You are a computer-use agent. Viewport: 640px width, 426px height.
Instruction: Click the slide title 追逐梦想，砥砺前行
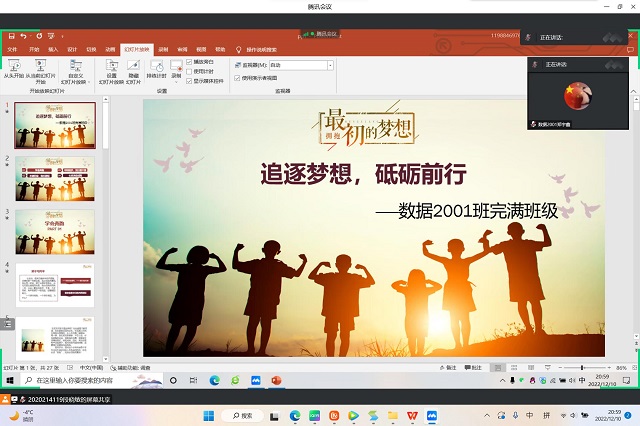(x=363, y=173)
